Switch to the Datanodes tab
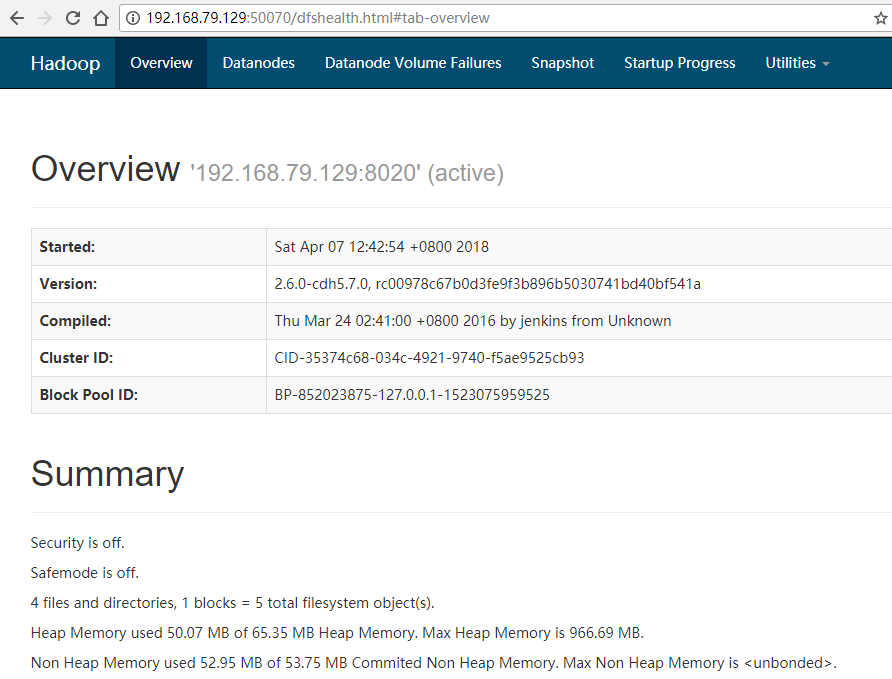Viewport: 892px width, 679px height. [258, 63]
